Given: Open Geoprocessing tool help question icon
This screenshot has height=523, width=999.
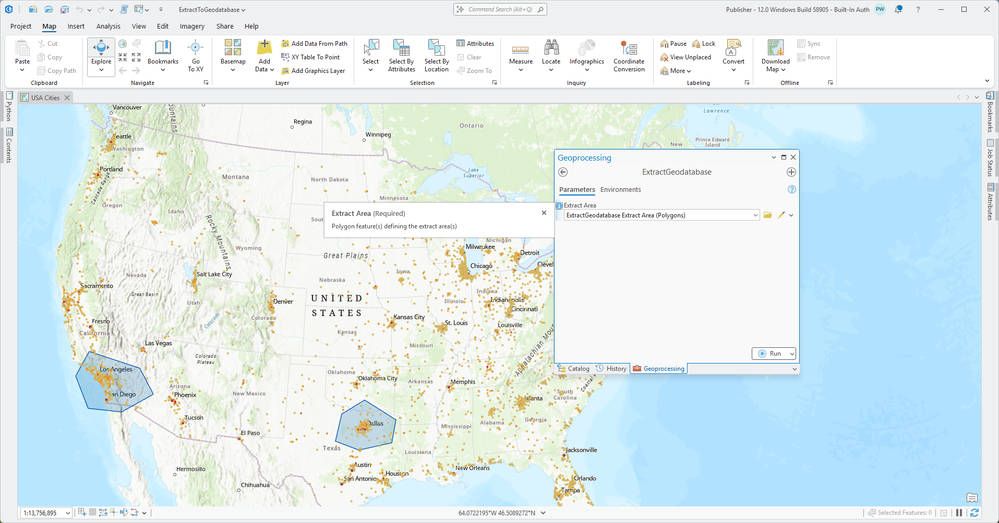Looking at the screenshot, I should 791,189.
